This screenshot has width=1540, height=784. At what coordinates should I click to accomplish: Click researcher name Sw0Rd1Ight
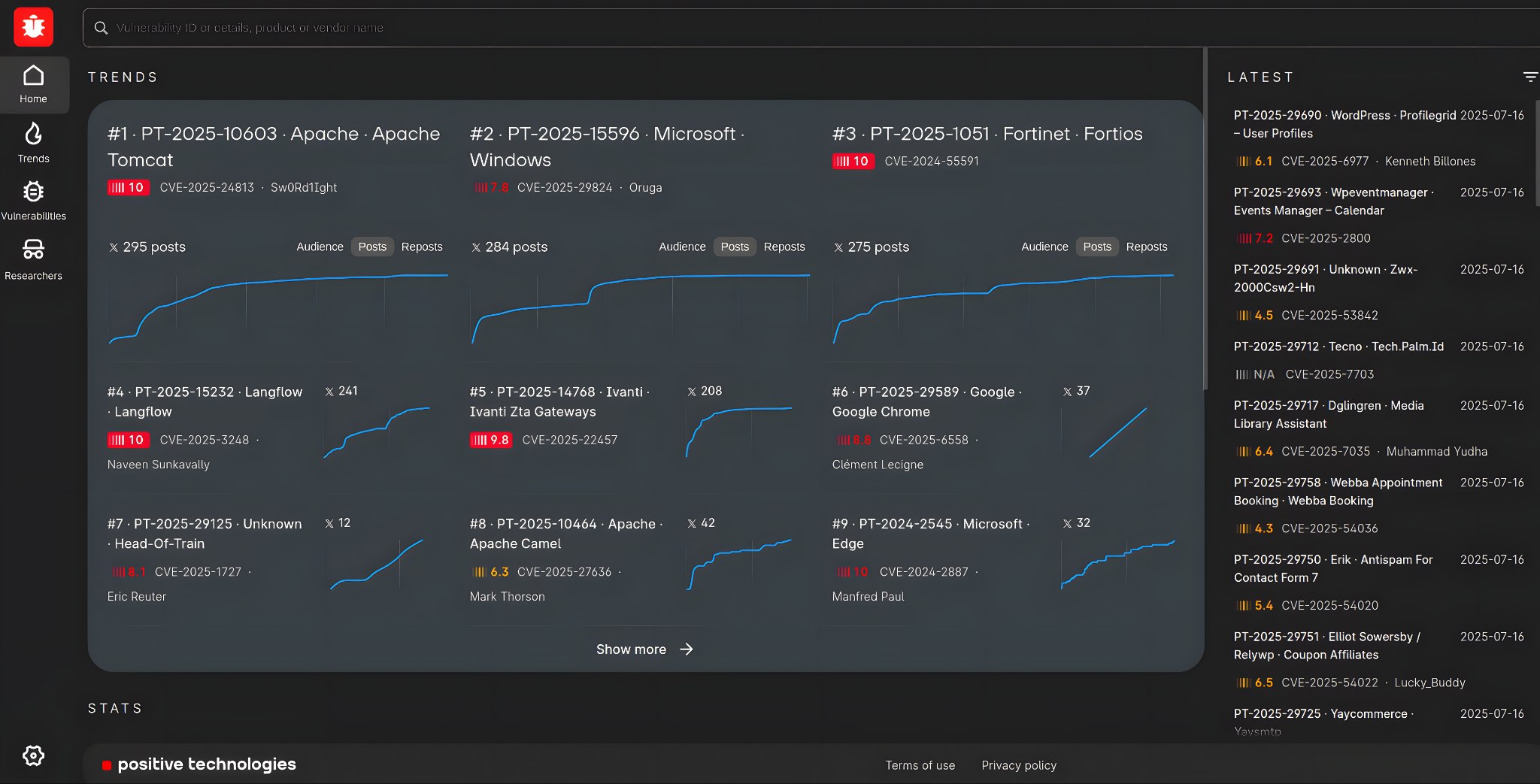(x=304, y=188)
